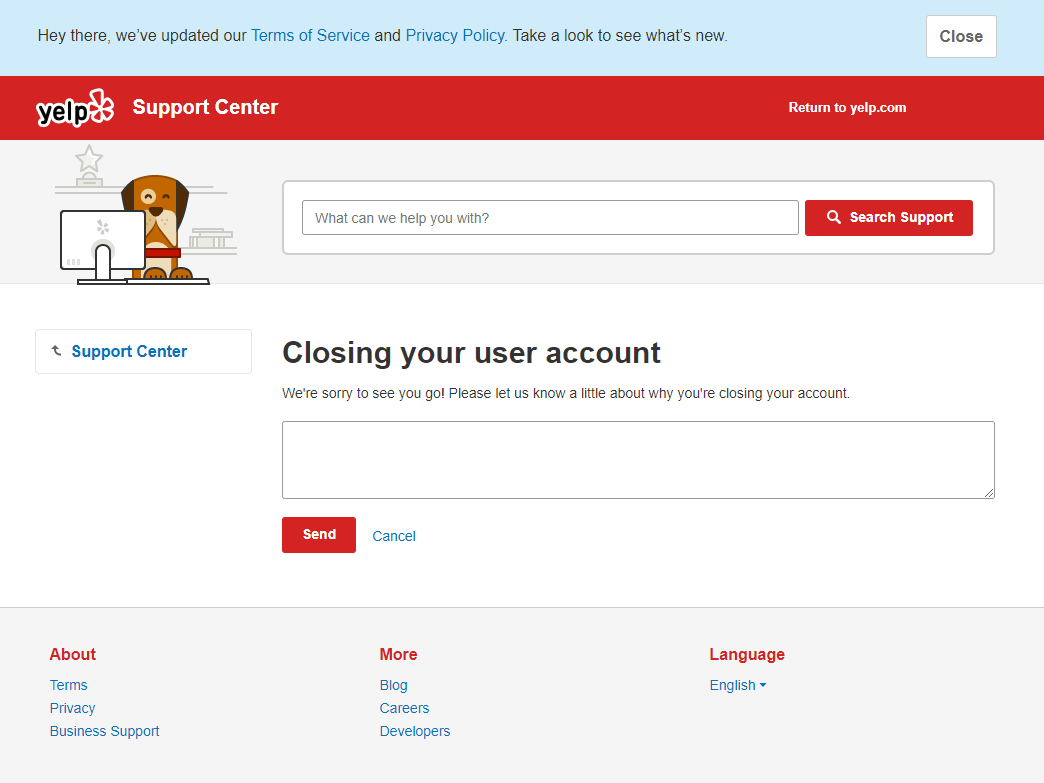Viewport: 1044px width, 783px height.
Task: Open the Terms footer link
Action: (69, 685)
